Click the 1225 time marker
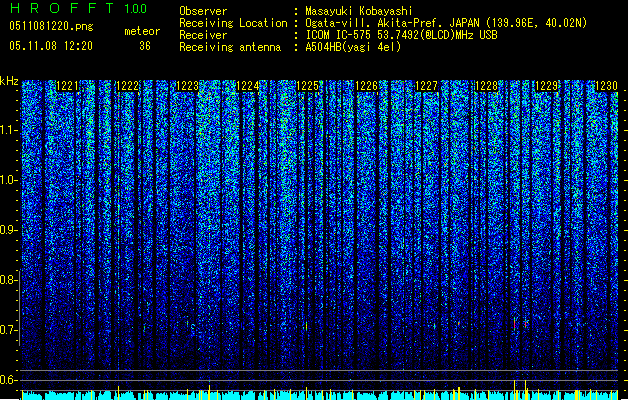This screenshot has height=400, width=629. tap(307, 86)
